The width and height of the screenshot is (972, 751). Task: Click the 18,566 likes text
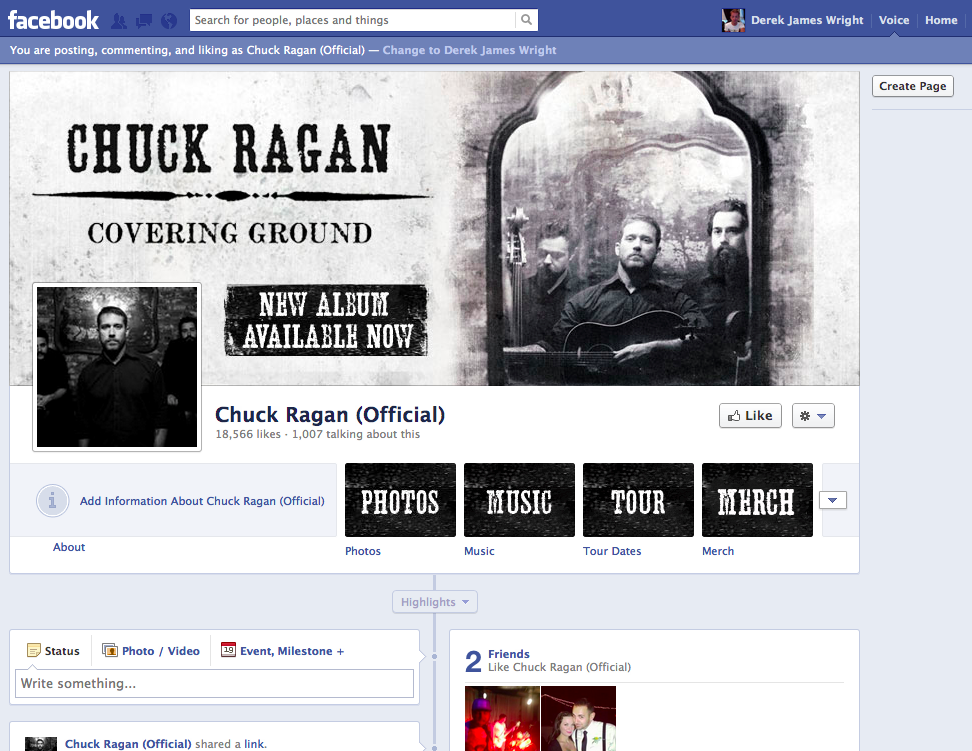click(248, 434)
